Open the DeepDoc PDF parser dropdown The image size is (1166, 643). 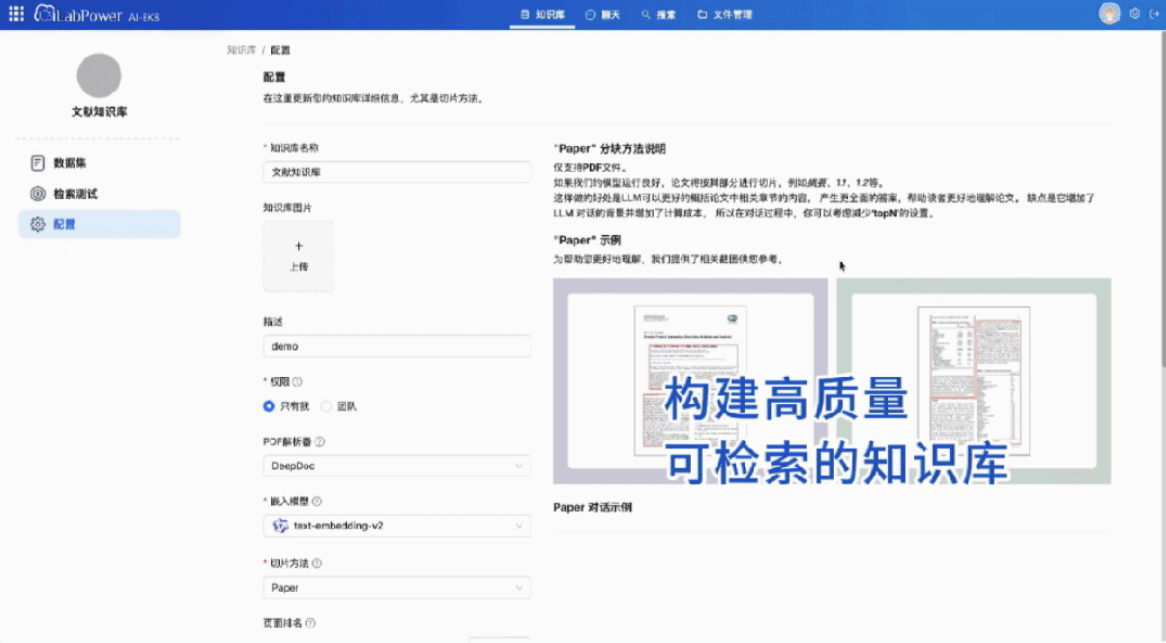[x=396, y=466]
